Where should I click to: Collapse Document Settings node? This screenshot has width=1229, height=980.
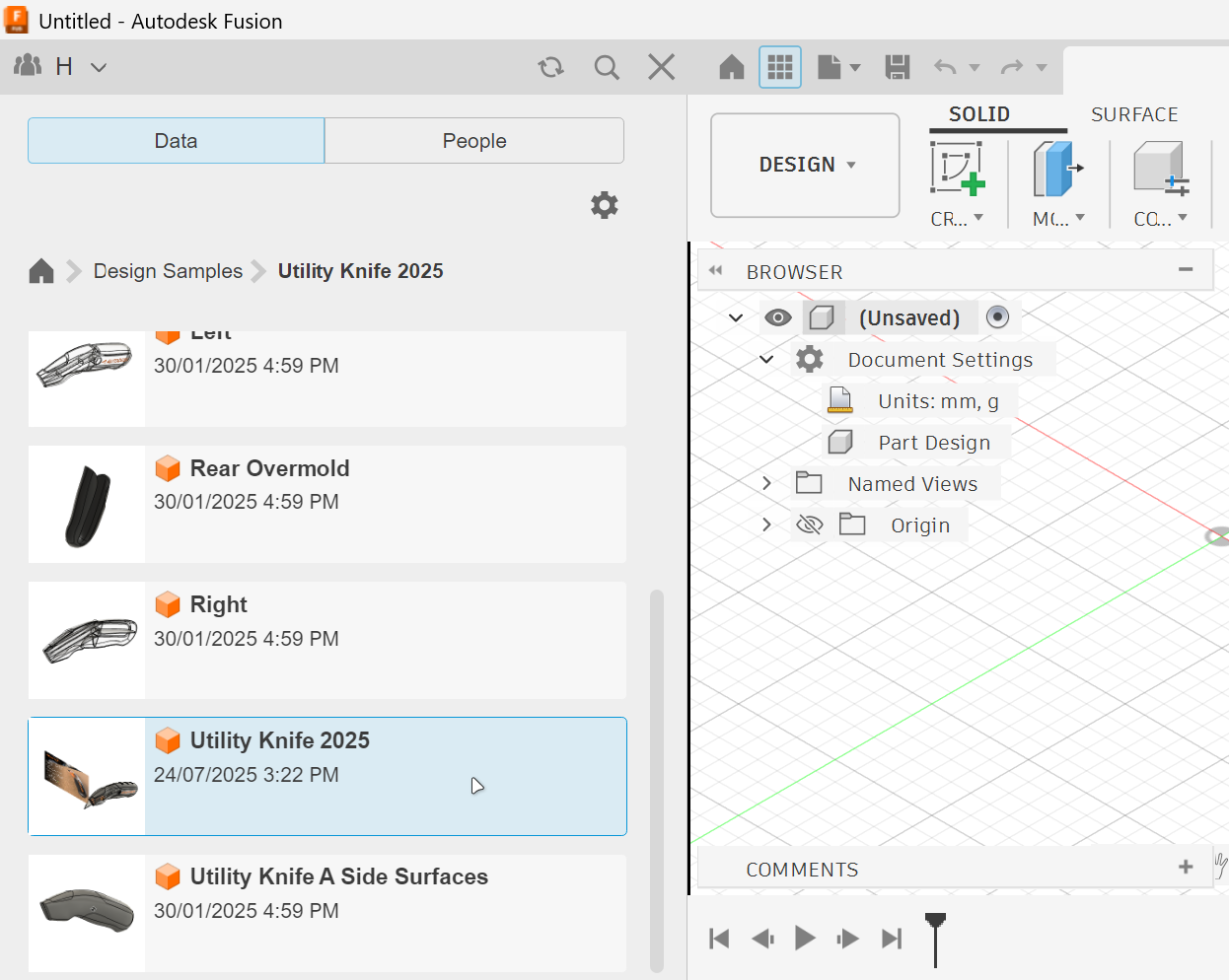pos(766,359)
